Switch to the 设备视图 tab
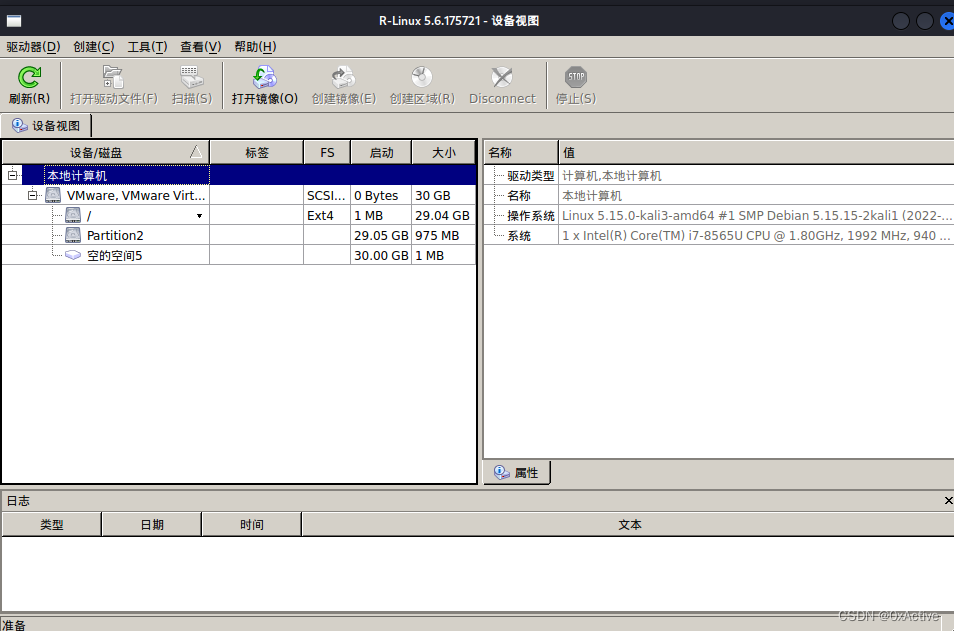 (x=46, y=126)
